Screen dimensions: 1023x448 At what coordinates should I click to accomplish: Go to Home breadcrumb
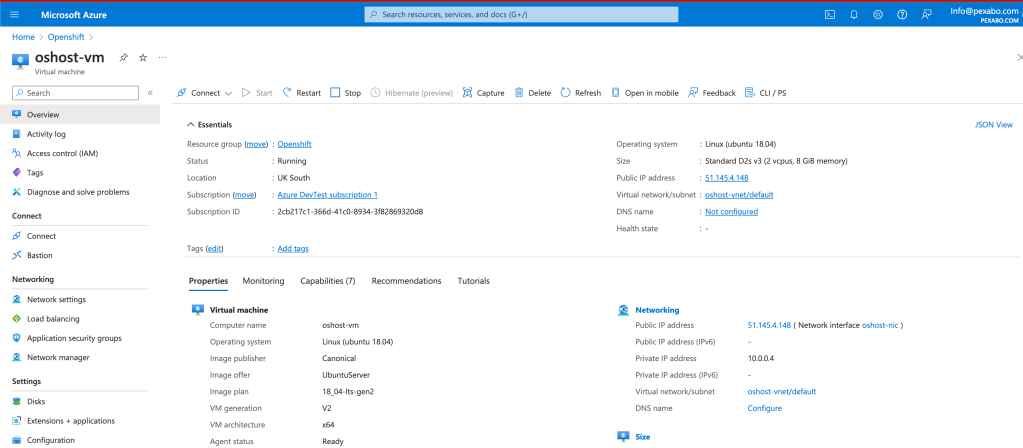[x=23, y=37]
